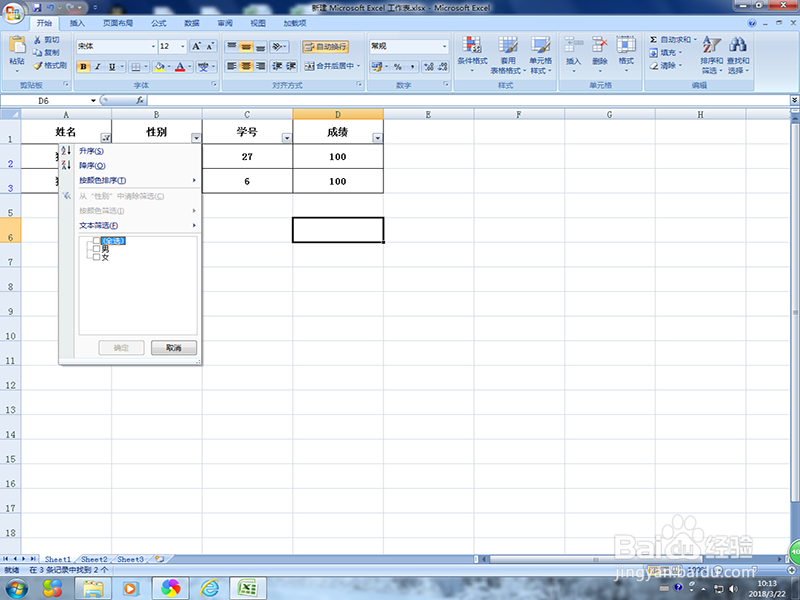
Task: Click the Align Text Right icon
Action: tap(260, 66)
